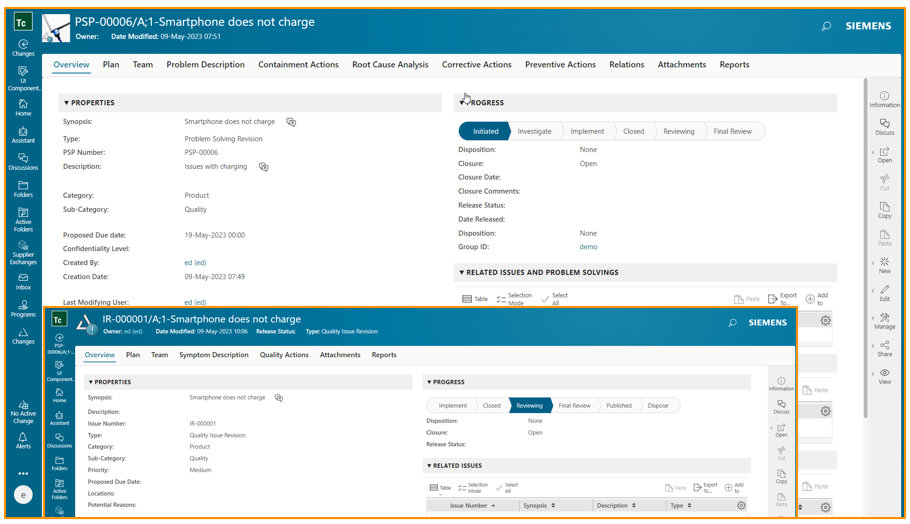Click the search icon in IR-000001 window header
The height and width of the screenshot is (524, 910).
tap(732, 322)
